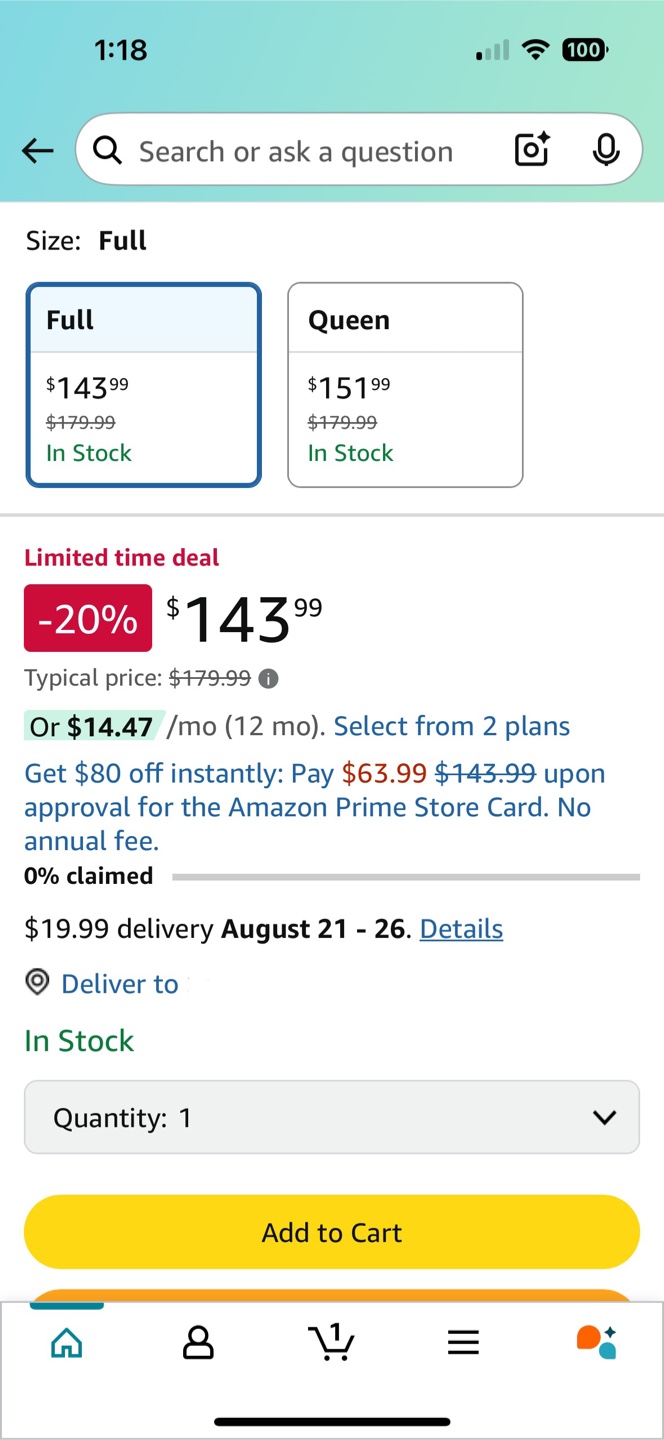This screenshot has width=664, height=1440.
Task: Tap the microphone voice search icon
Action: (605, 150)
